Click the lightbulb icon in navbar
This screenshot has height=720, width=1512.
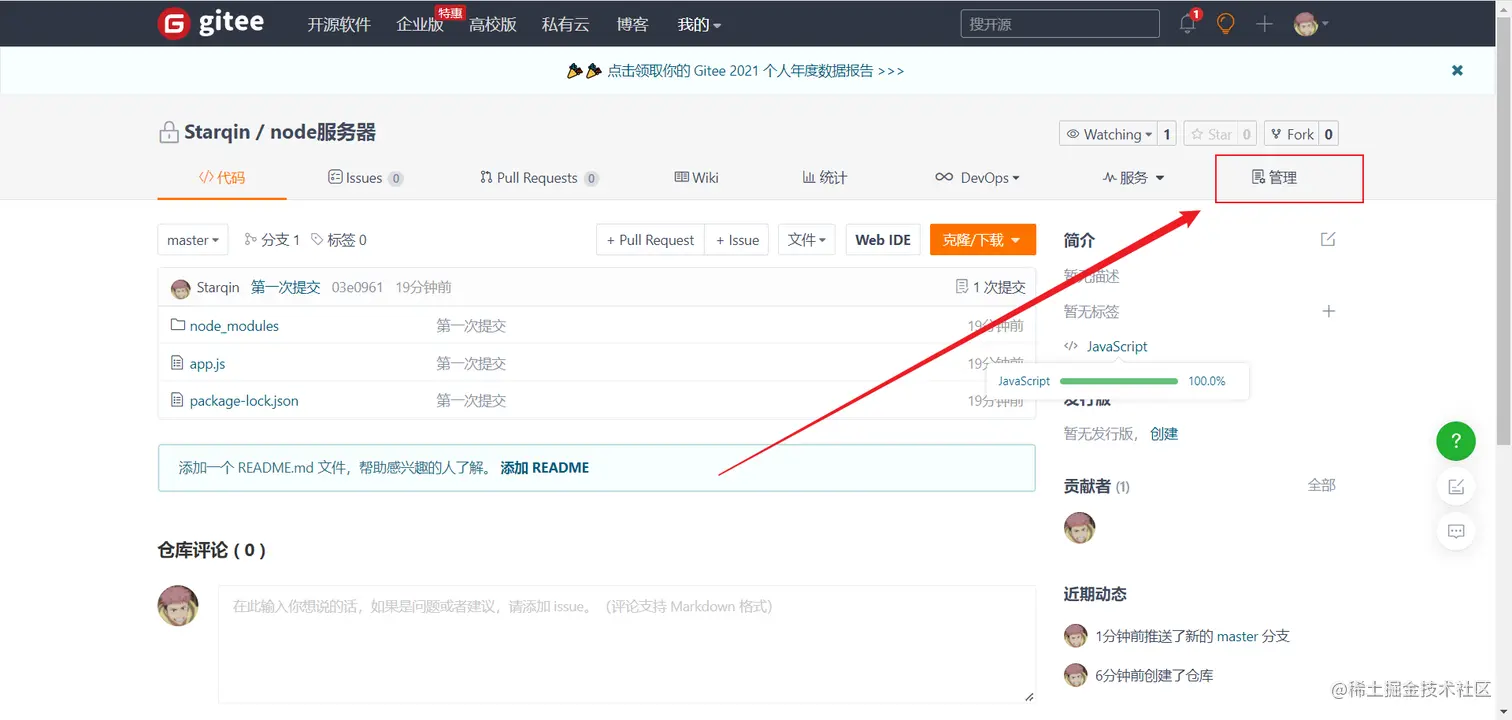(x=1225, y=23)
